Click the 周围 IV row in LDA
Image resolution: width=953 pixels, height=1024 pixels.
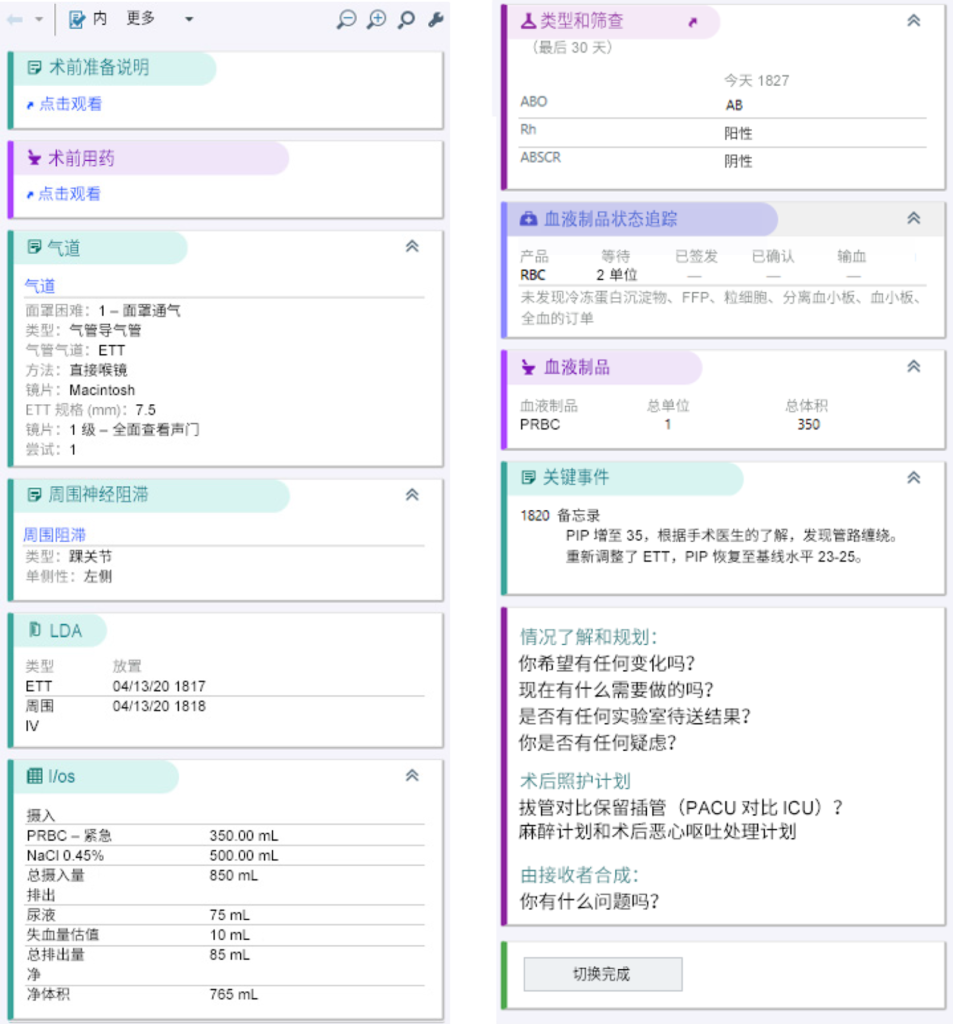[x=225, y=716]
